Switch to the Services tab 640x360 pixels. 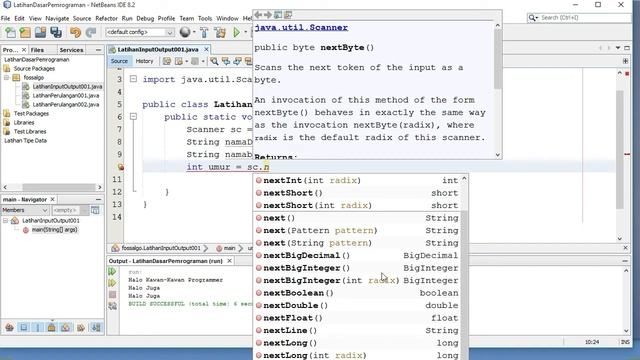(x=71, y=50)
